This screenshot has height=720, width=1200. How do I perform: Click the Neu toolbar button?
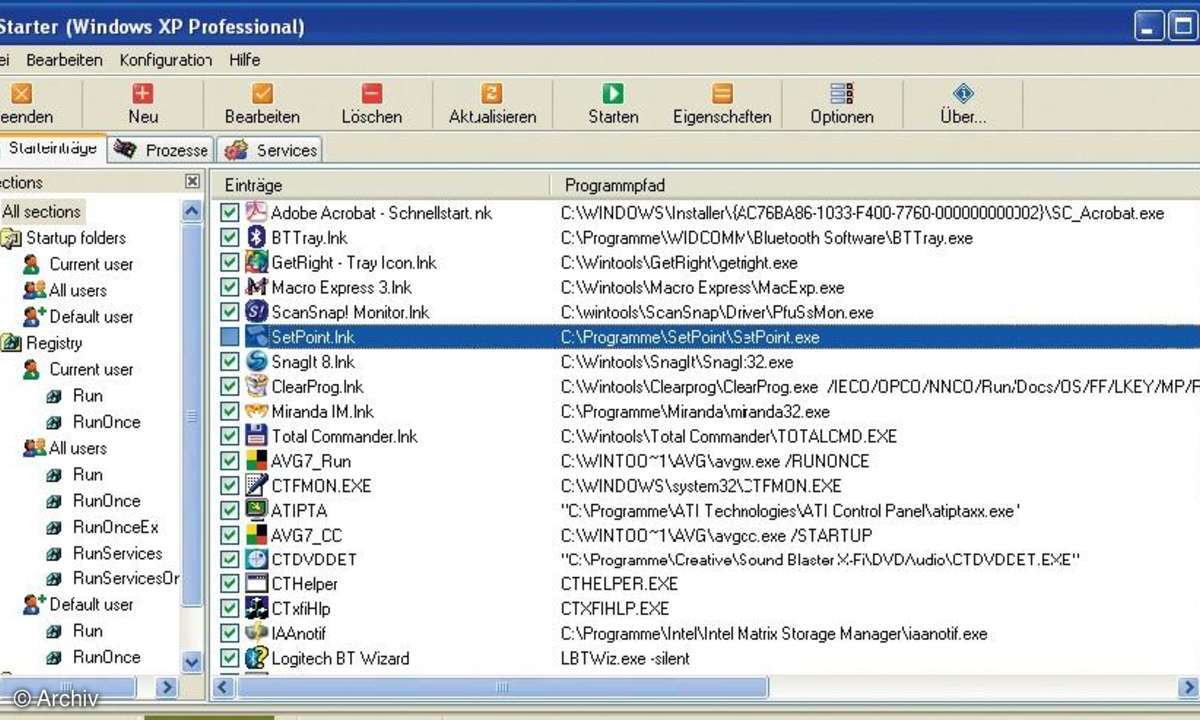(x=143, y=104)
